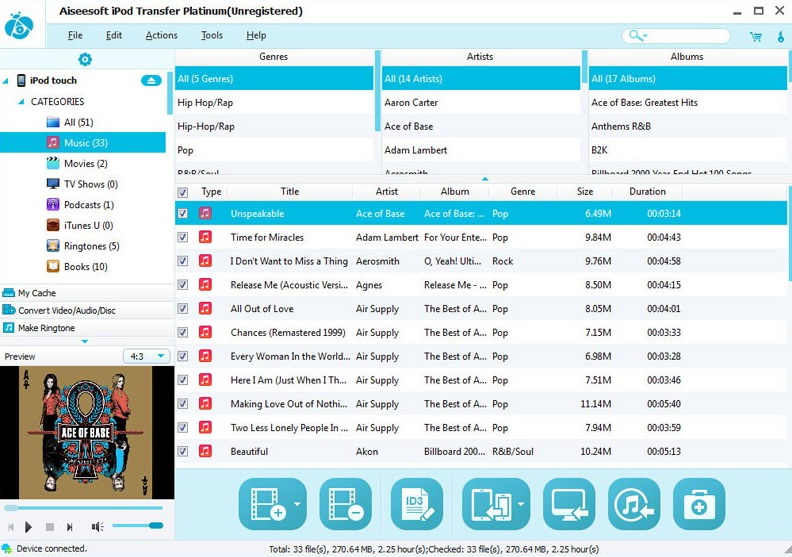Uncheck the All Out of Love checkbox
This screenshot has width=792, height=557.
183,309
